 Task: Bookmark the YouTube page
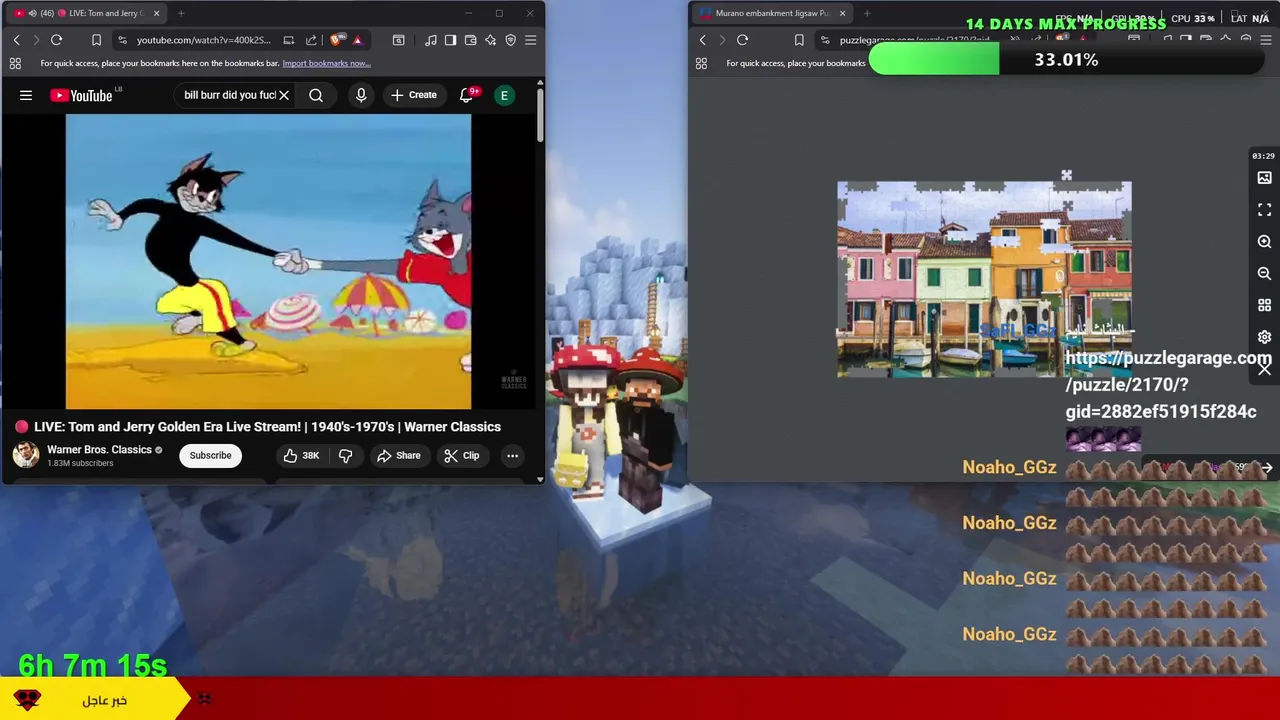coord(96,40)
